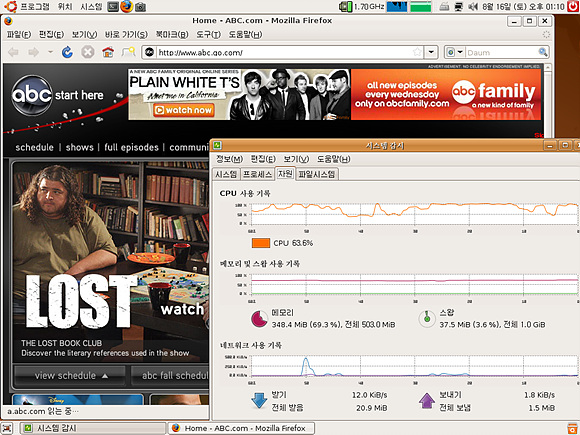Open the address bar history dropdown
The width and height of the screenshot is (580, 435).
click(431, 52)
